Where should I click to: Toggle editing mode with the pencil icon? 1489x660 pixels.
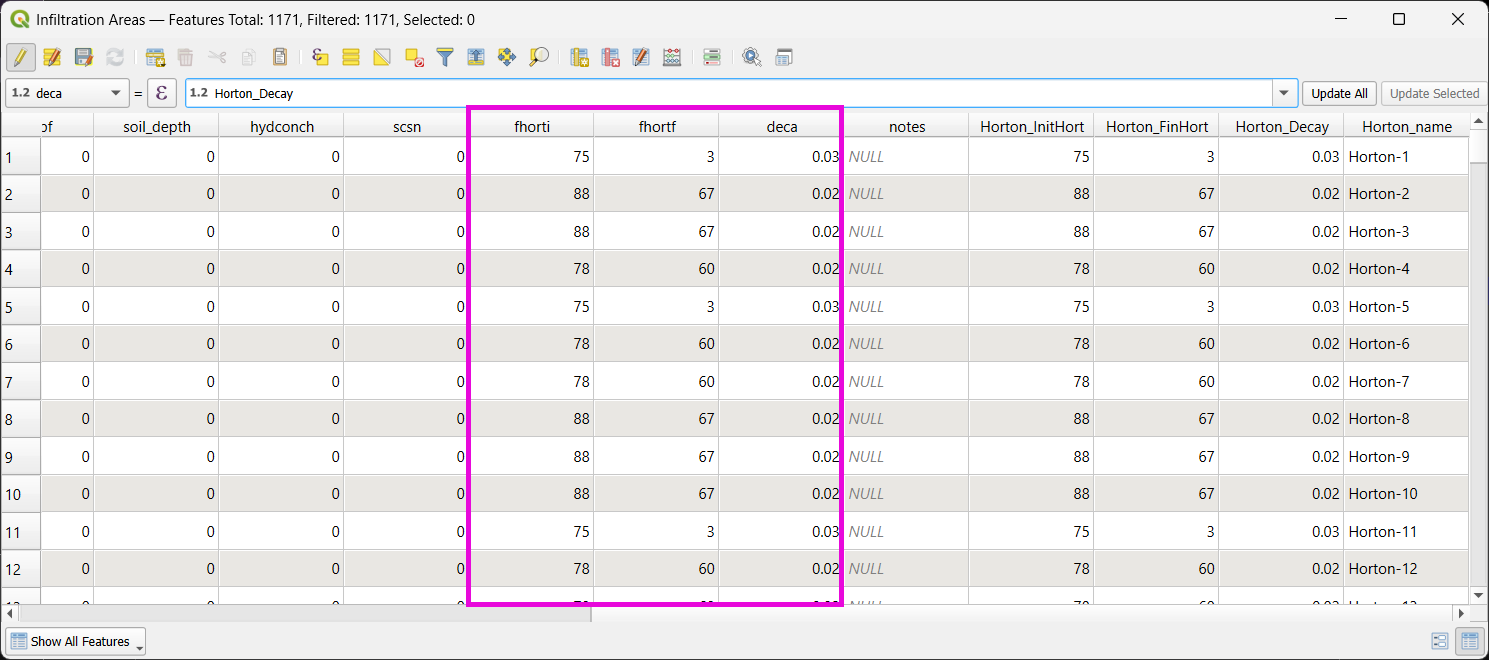click(20, 57)
